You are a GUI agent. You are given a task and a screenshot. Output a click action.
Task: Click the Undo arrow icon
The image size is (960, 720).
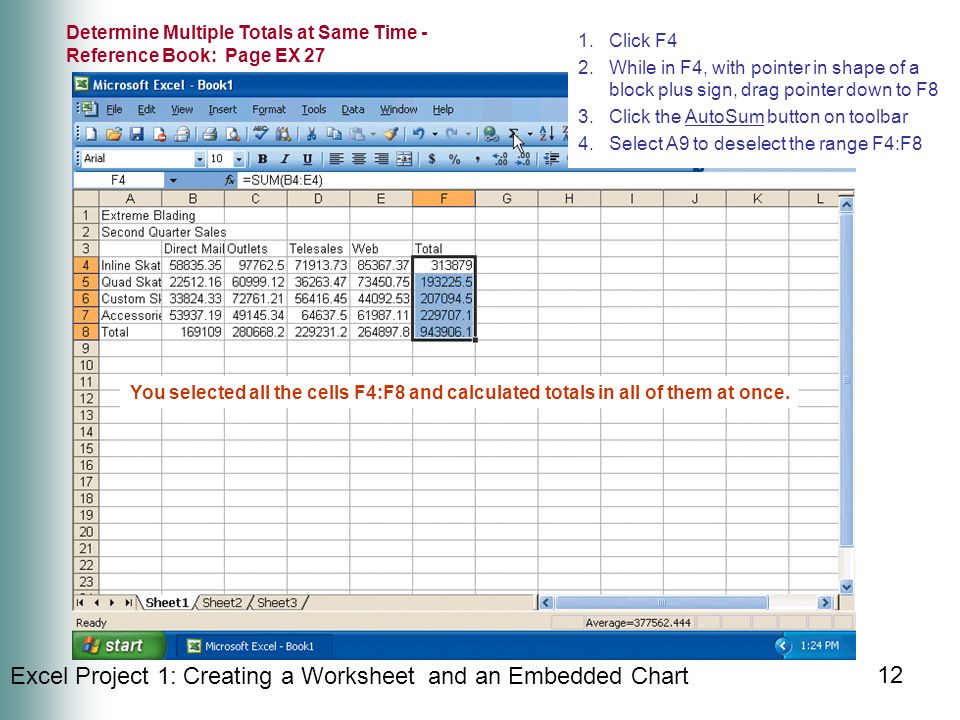(x=419, y=133)
